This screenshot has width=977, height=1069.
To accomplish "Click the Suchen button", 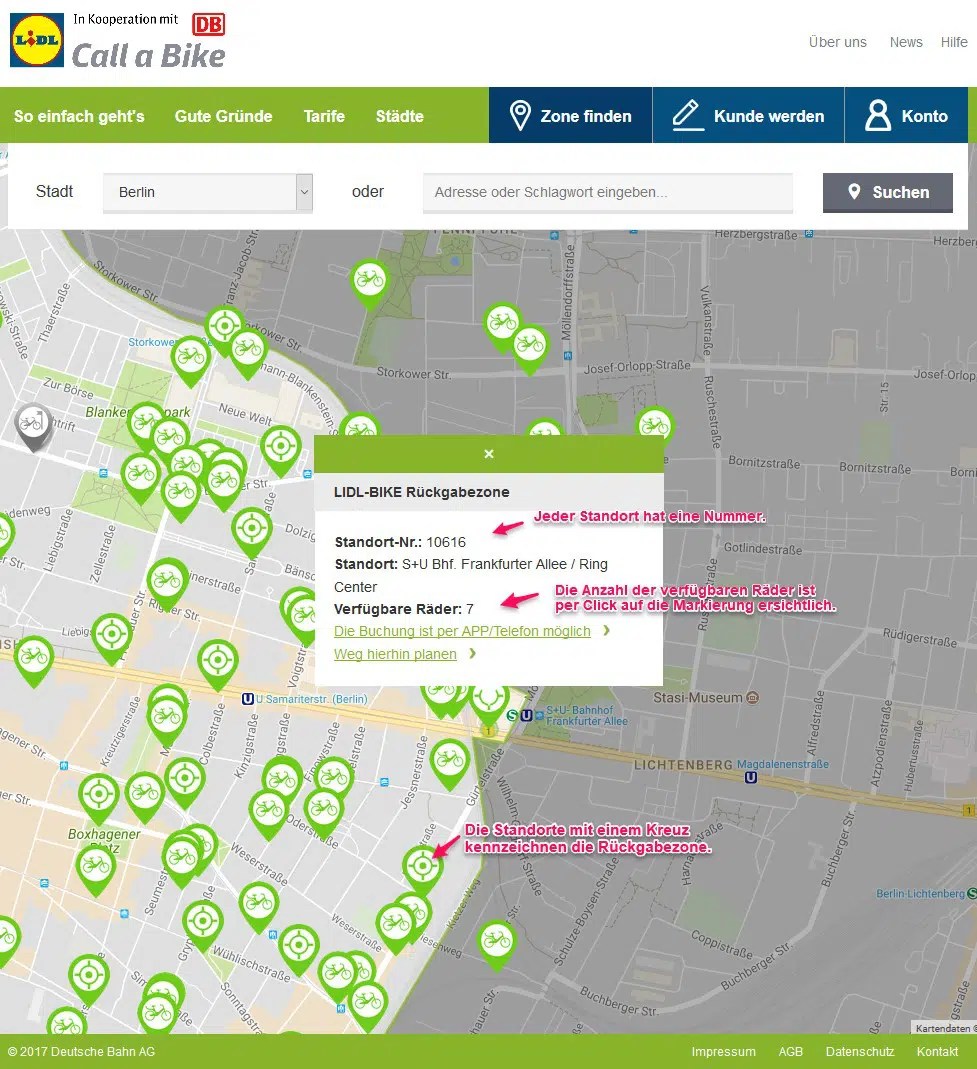I will (x=888, y=192).
